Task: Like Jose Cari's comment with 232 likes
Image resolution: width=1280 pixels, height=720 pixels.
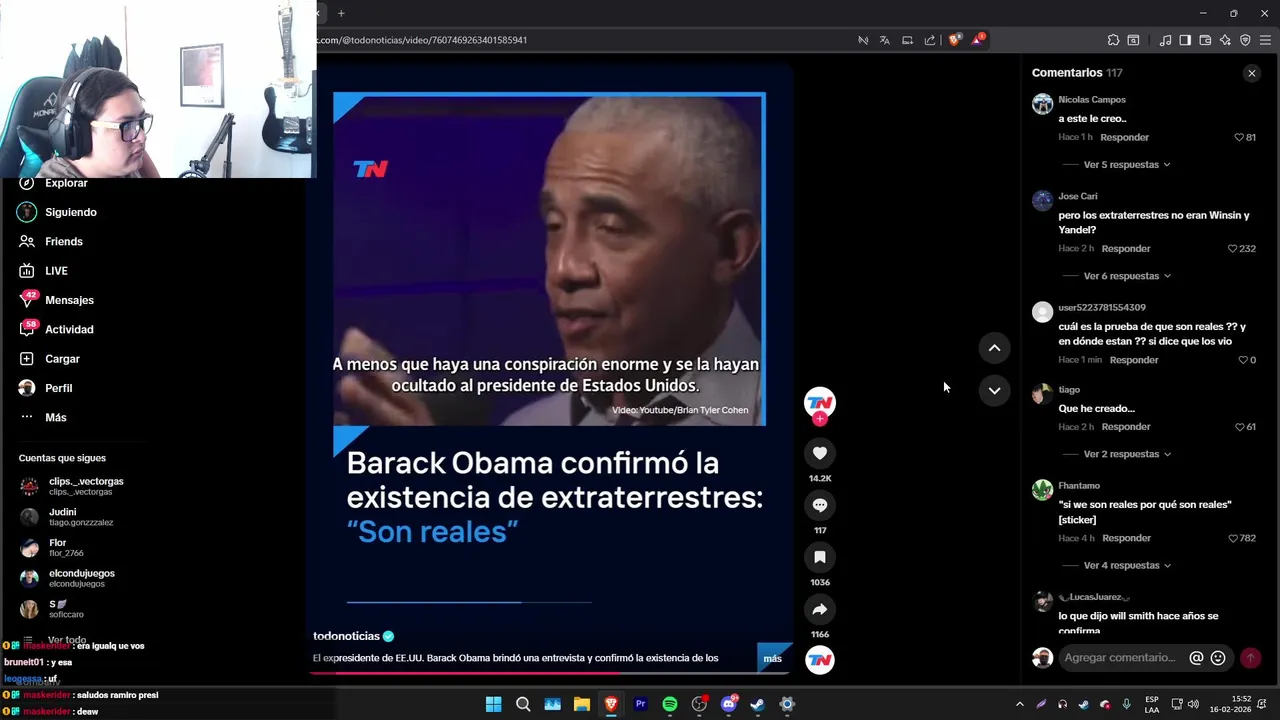Action: click(1232, 249)
